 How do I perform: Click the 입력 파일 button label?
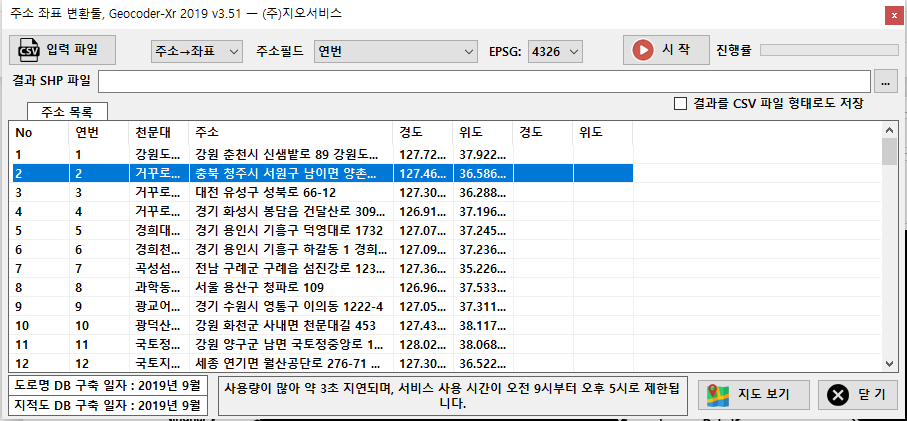coord(72,50)
